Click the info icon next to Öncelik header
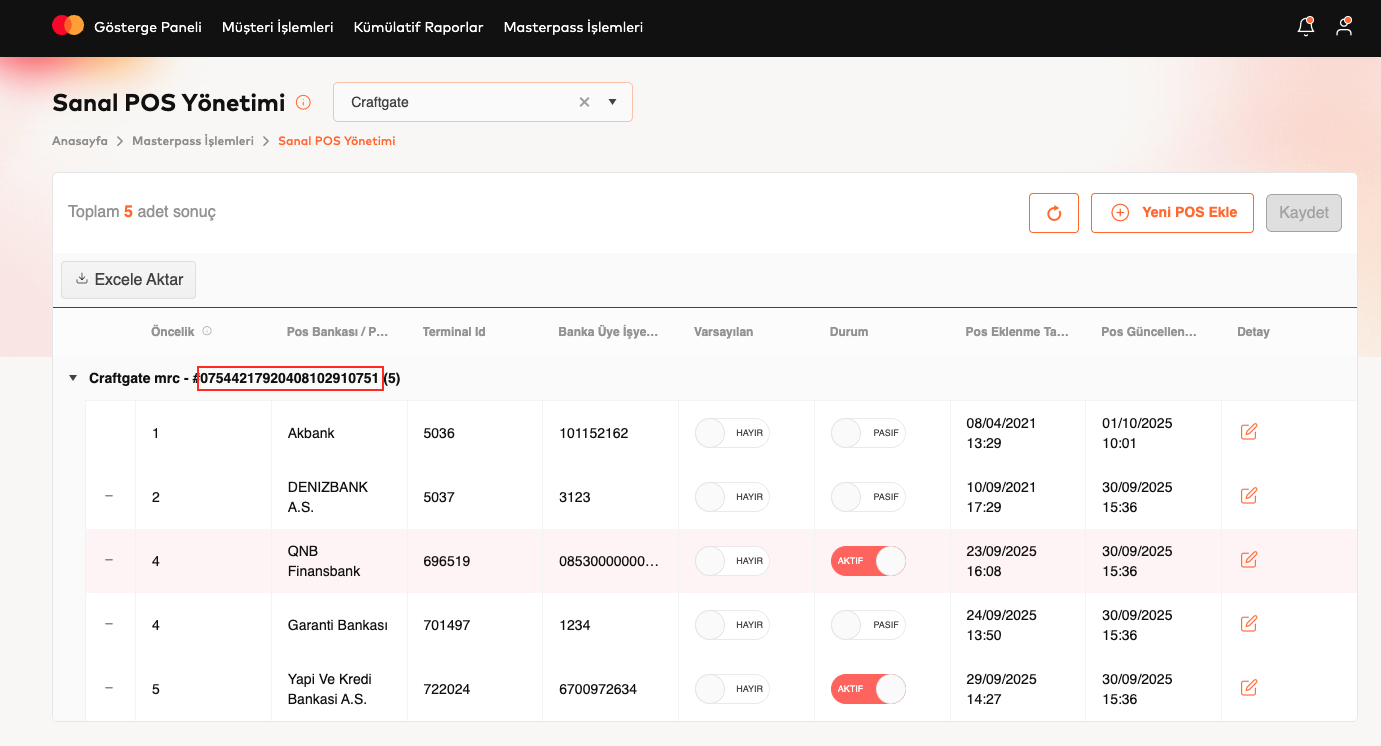1381x746 pixels. [x=207, y=331]
